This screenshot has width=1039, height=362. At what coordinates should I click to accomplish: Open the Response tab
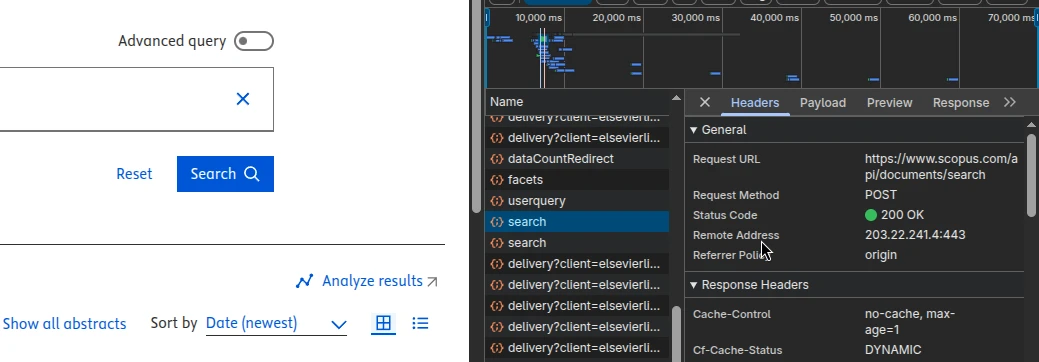961,103
